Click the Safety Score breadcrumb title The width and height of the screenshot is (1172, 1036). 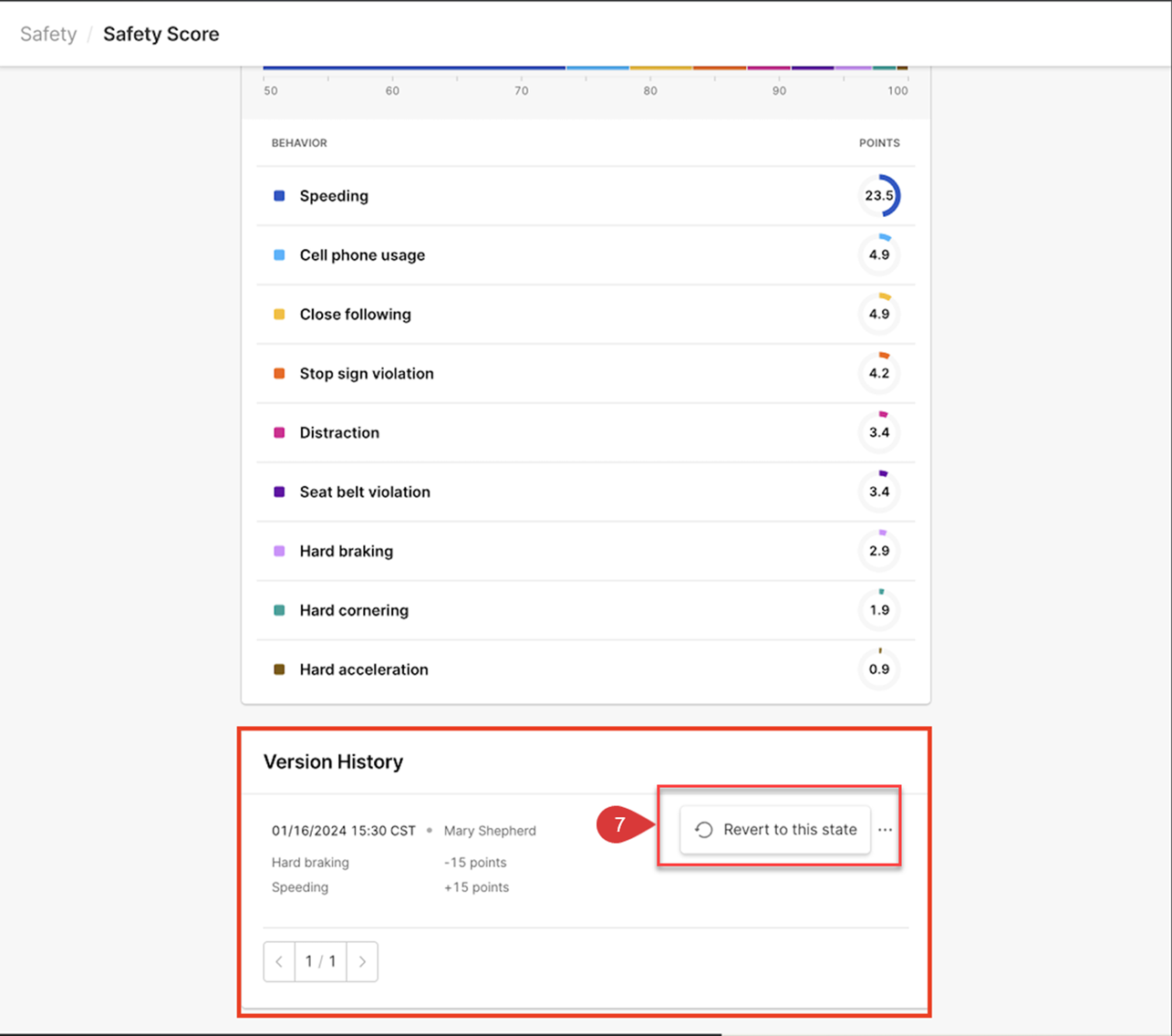click(x=161, y=34)
